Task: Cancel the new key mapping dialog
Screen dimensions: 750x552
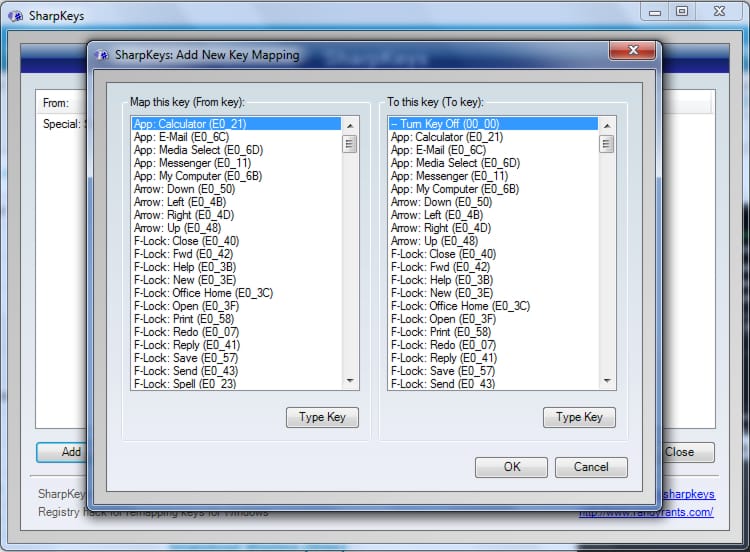Action: point(591,466)
